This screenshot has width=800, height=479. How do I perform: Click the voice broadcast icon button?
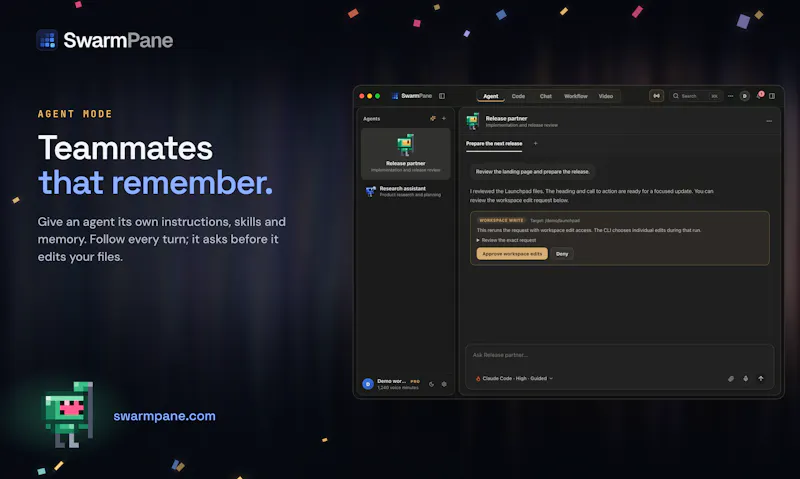coord(657,96)
